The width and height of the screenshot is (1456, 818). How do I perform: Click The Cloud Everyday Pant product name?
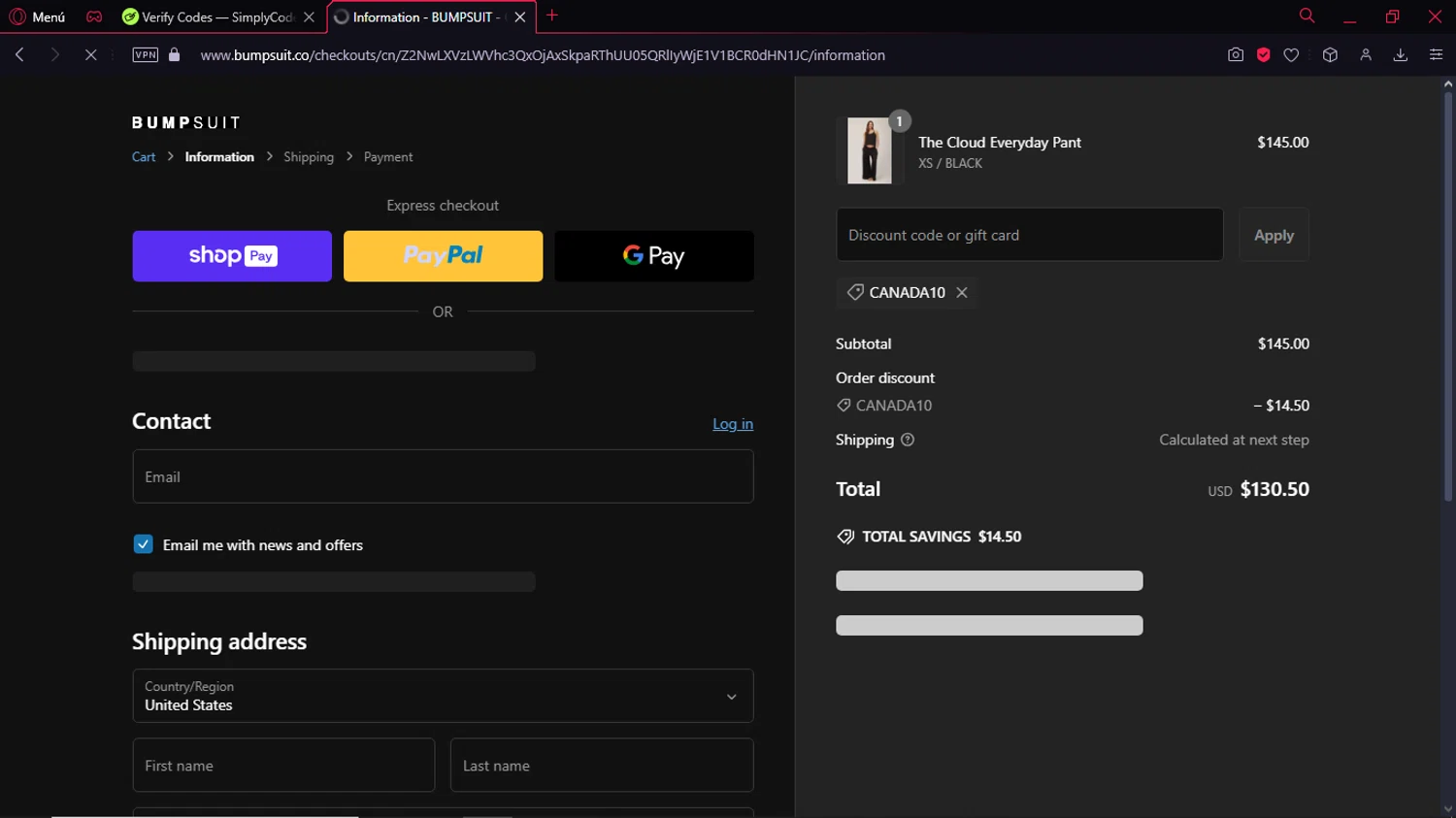point(1000,143)
